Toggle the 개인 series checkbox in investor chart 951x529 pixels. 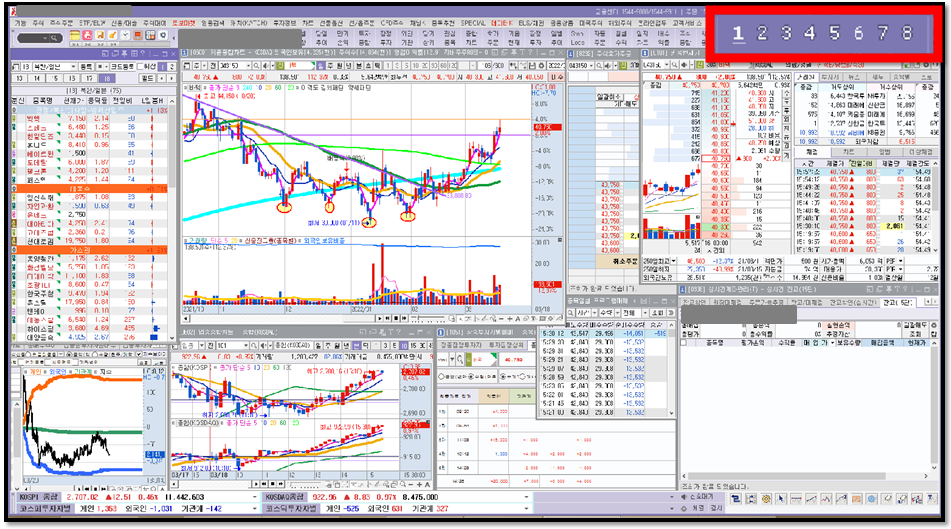coord(25,372)
